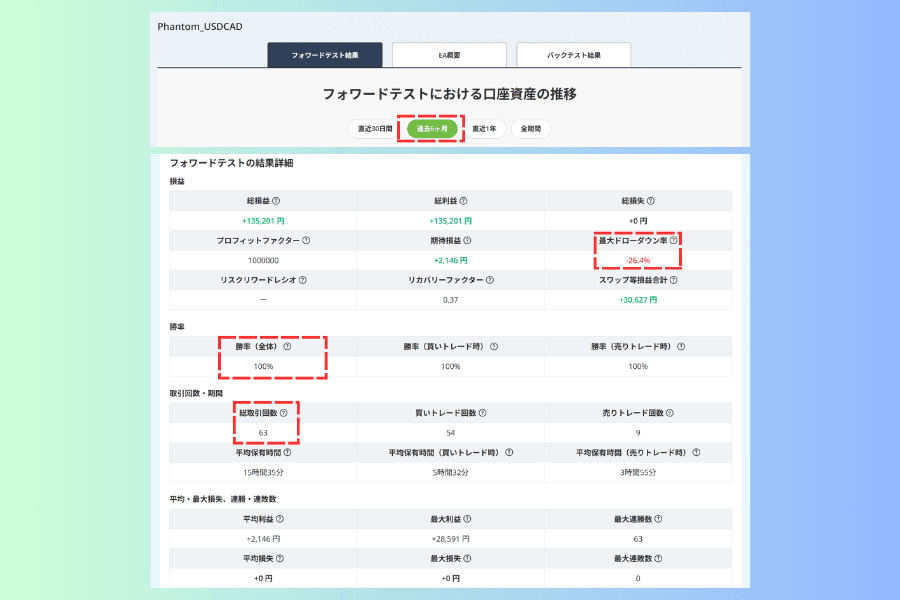Click help icon beside 平均保有時間 (overall)

coord(288,452)
